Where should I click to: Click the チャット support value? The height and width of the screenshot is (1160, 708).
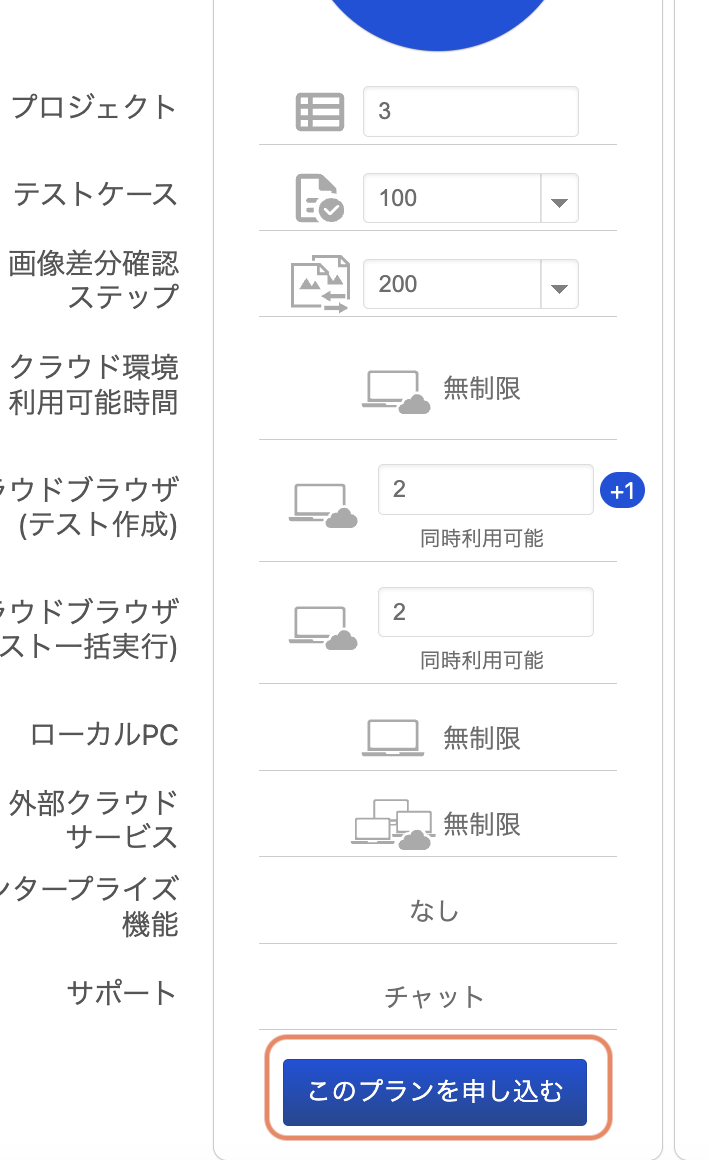(x=434, y=997)
